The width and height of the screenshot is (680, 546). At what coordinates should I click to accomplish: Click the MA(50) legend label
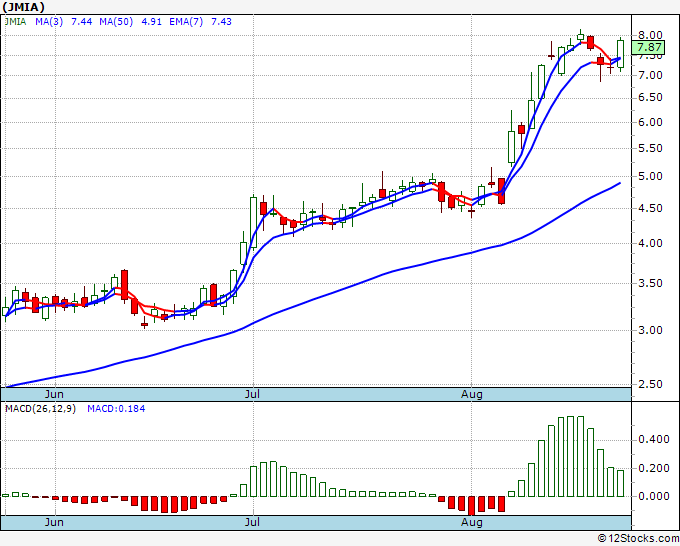click(116, 22)
